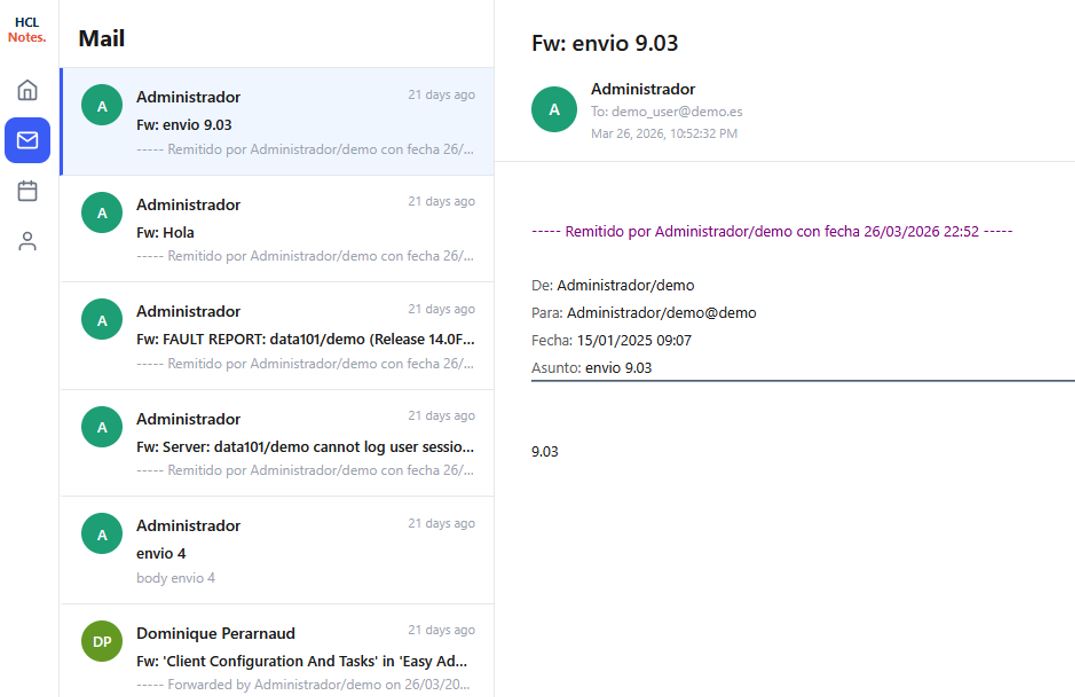Screen dimensions: 1075x697
Task: Click the message timestamp Mar 26, 2026
Action: coord(664,133)
